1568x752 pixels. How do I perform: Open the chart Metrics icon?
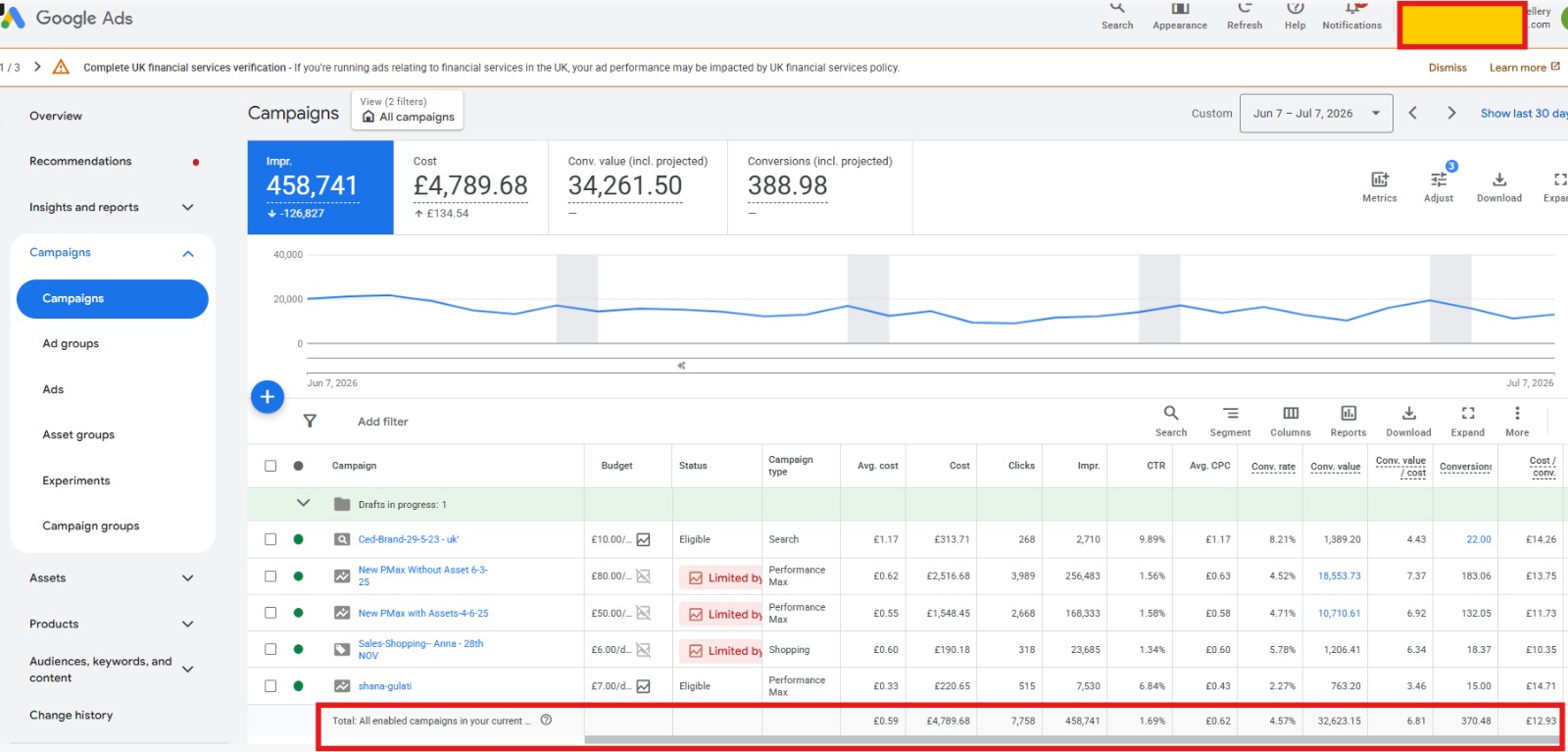(x=1379, y=186)
